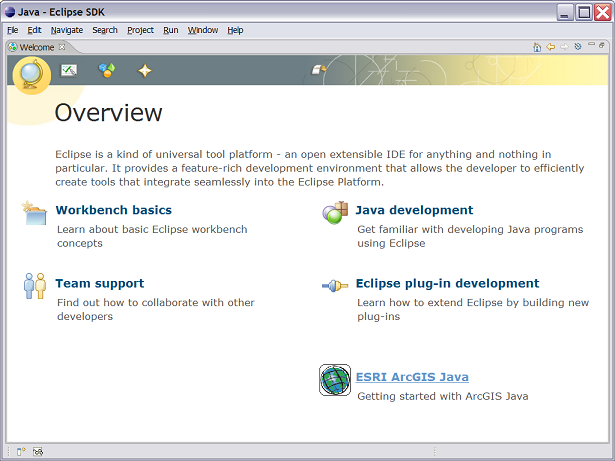615x461 pixels.
Task: Close the Welcome tab with its X
Action: click(x=62, y=47)
